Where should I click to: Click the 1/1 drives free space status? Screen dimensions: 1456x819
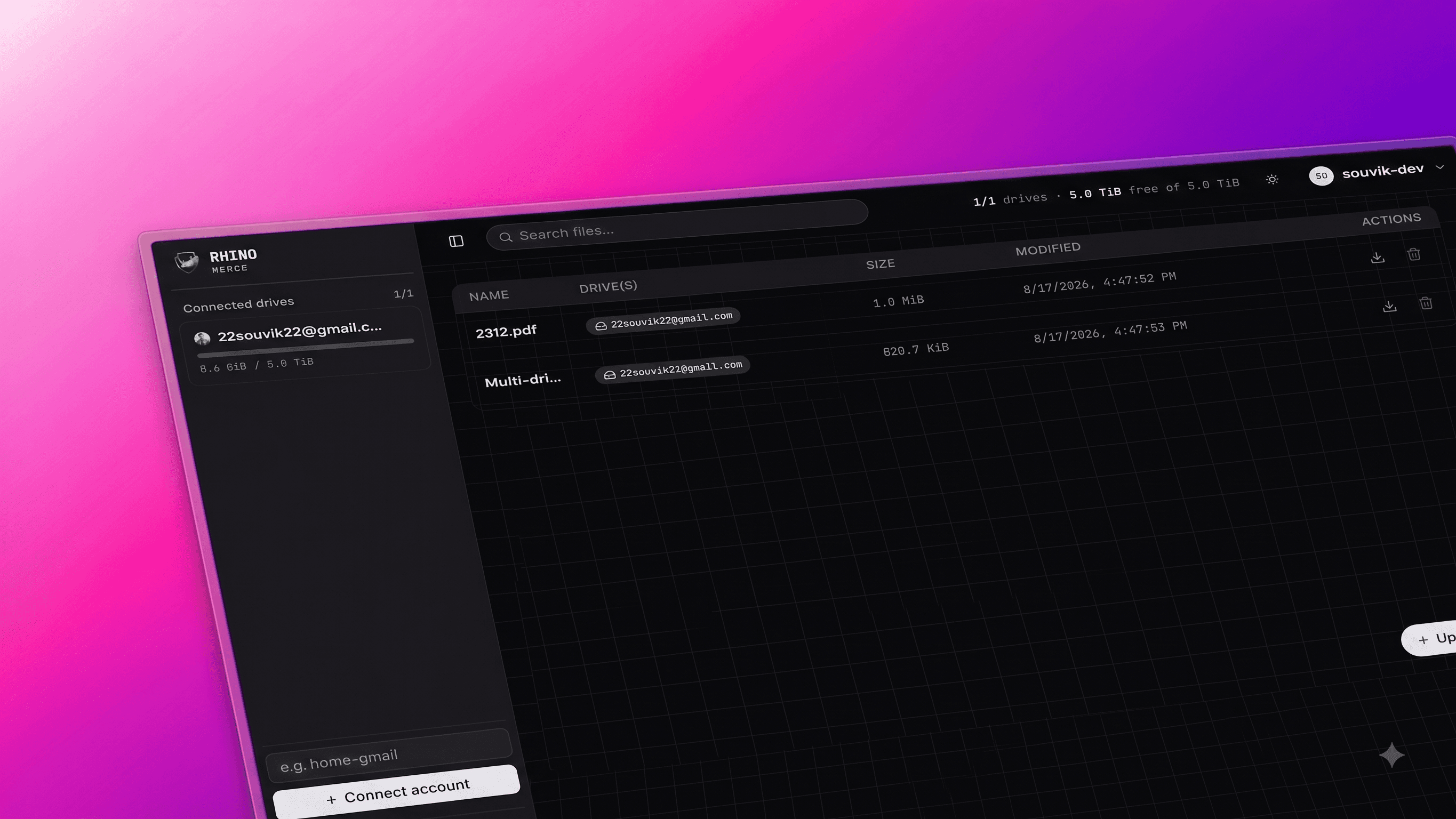(1106, 192)
